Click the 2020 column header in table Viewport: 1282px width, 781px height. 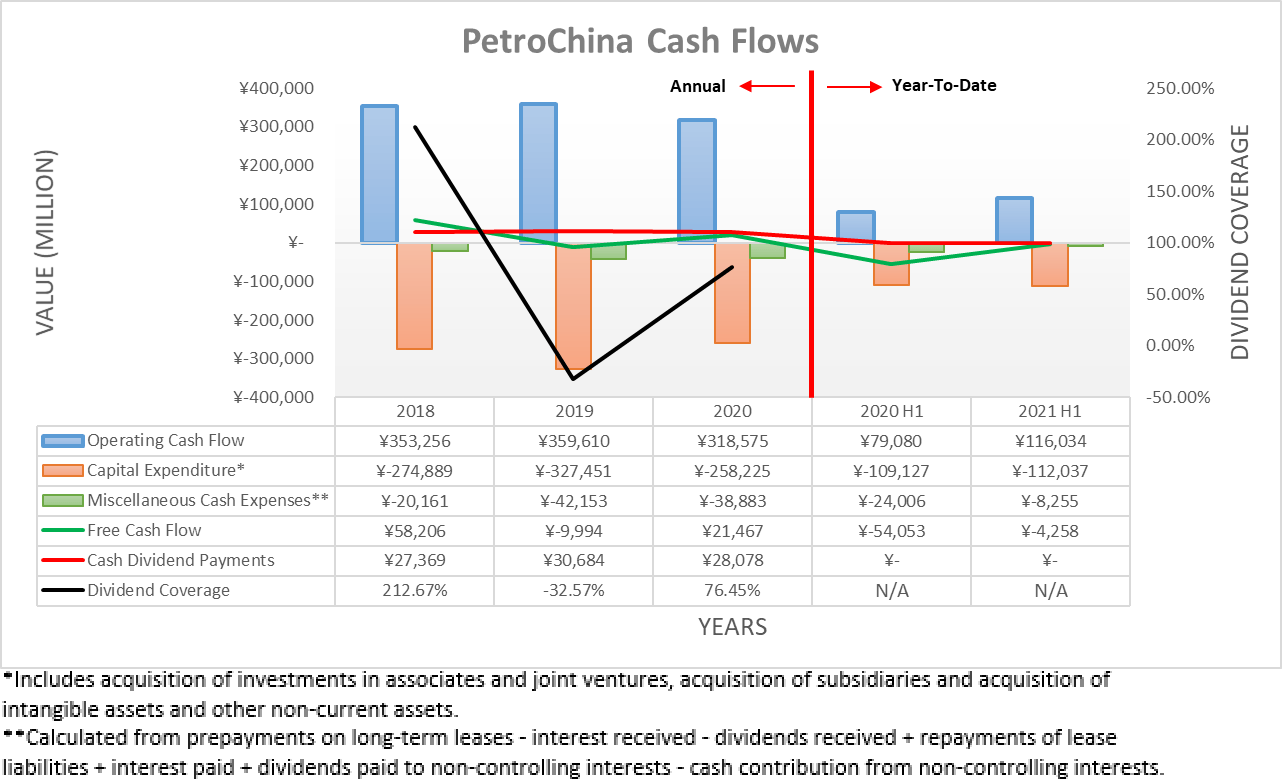pos(733,411)
